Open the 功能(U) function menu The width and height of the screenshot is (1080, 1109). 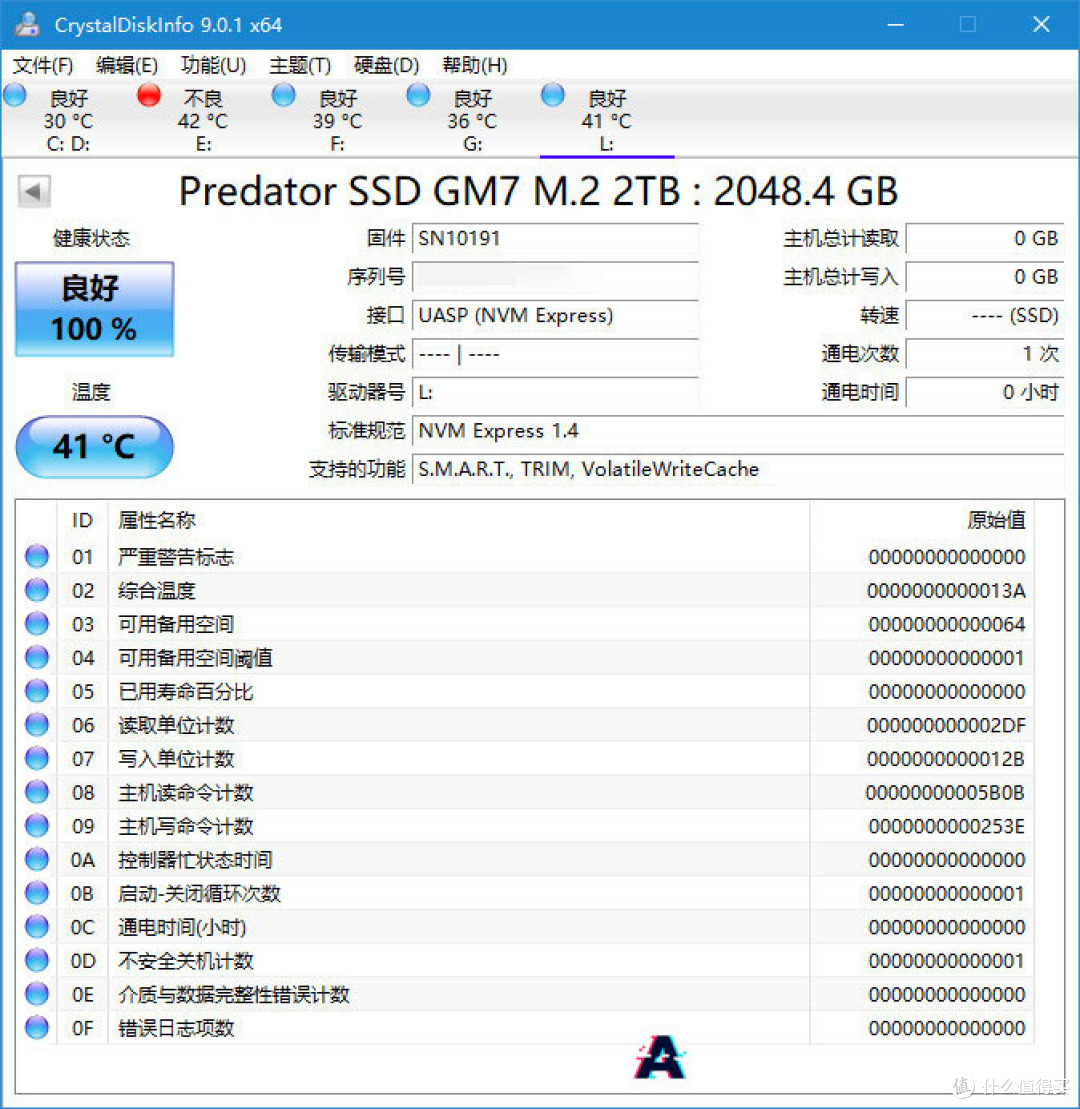213,65
